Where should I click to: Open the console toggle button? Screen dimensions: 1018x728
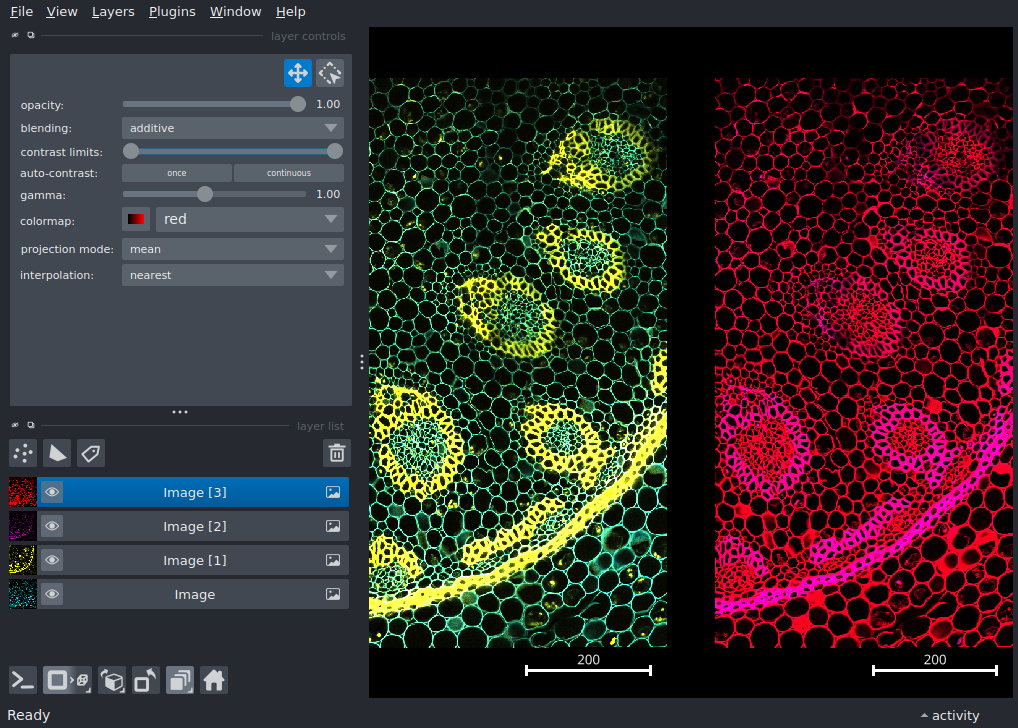[23, 681]
